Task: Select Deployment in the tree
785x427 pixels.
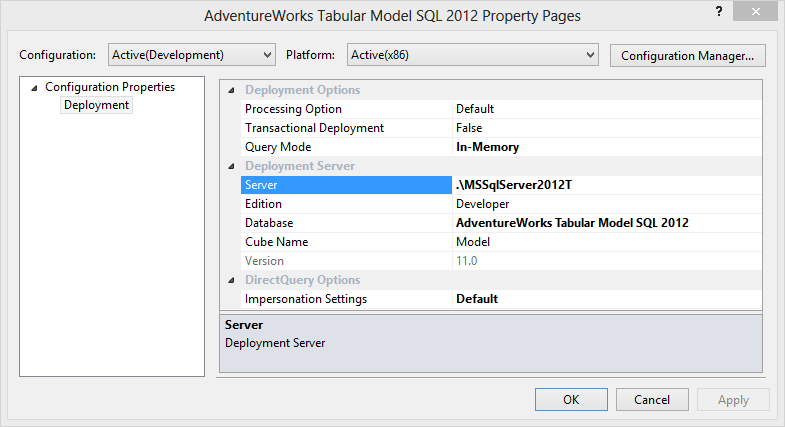Action: (x=96, y=105)
